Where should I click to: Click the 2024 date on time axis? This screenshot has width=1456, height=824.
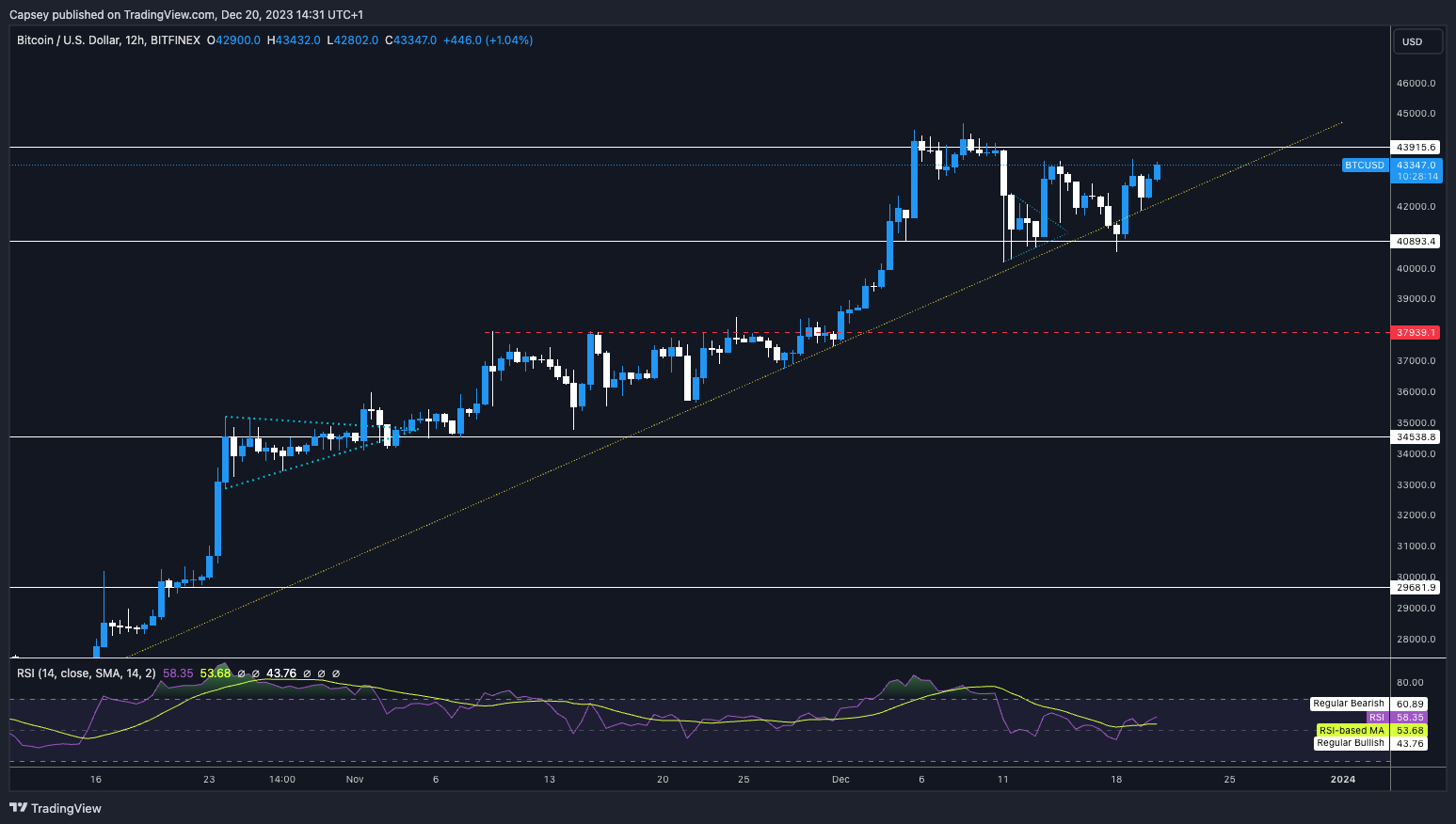click(x=1343, y=779)
